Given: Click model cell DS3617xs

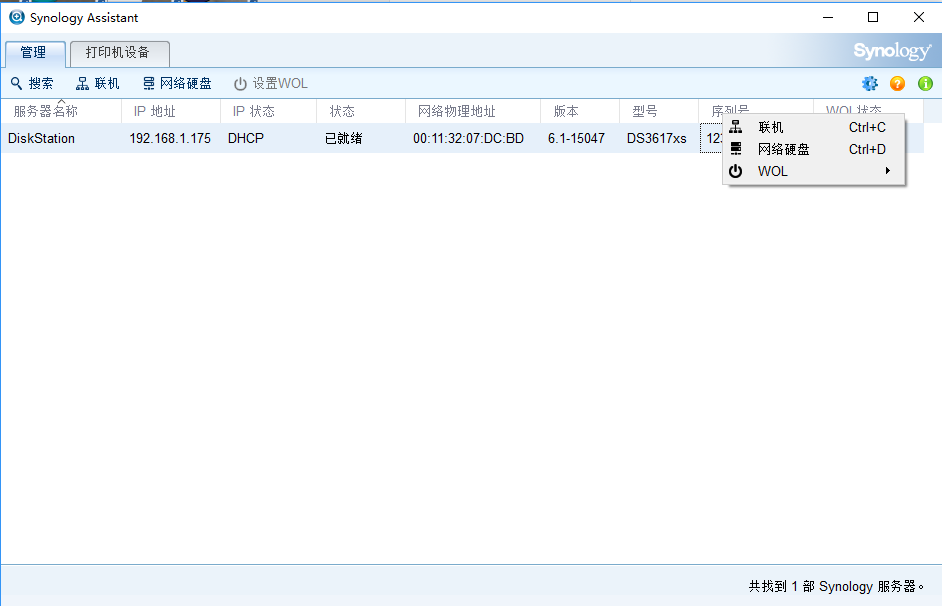Looking at the screenshot, I should tap(657, 139).
